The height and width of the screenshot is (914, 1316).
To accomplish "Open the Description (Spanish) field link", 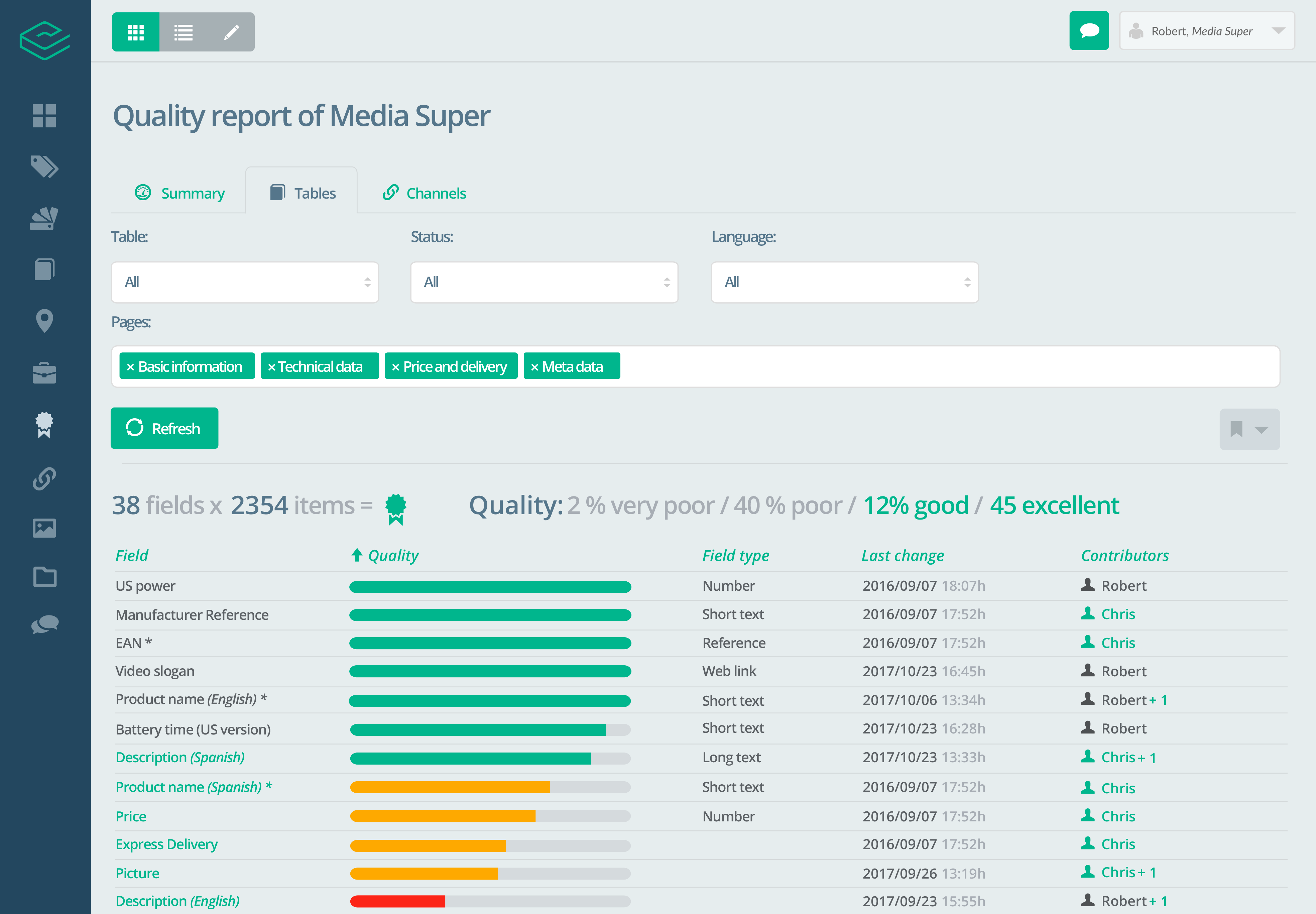I will pyautogui.click(x=180, y=757).
